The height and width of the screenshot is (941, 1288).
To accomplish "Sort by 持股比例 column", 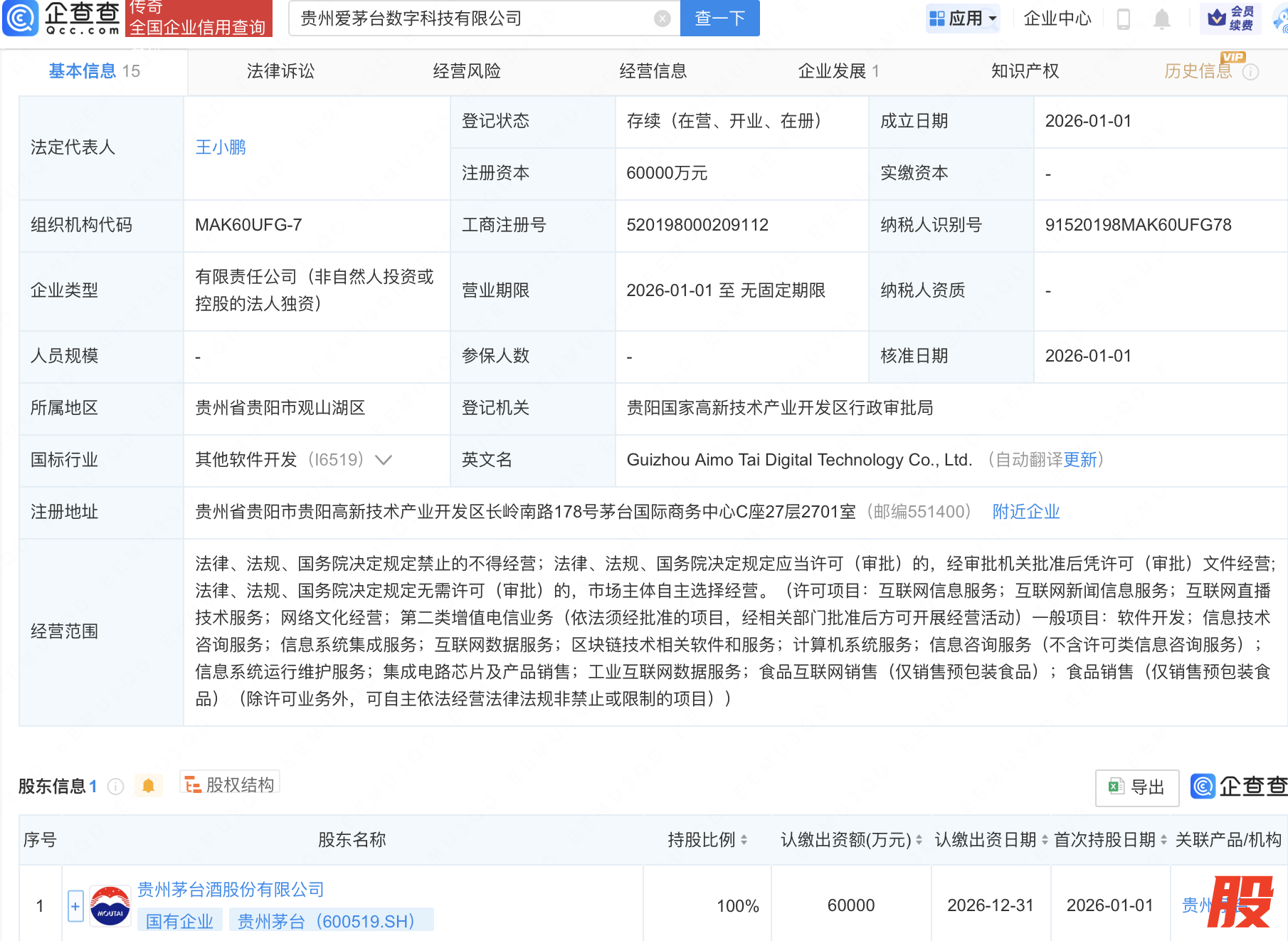I will pyautogui.click(x=744, y=840).
